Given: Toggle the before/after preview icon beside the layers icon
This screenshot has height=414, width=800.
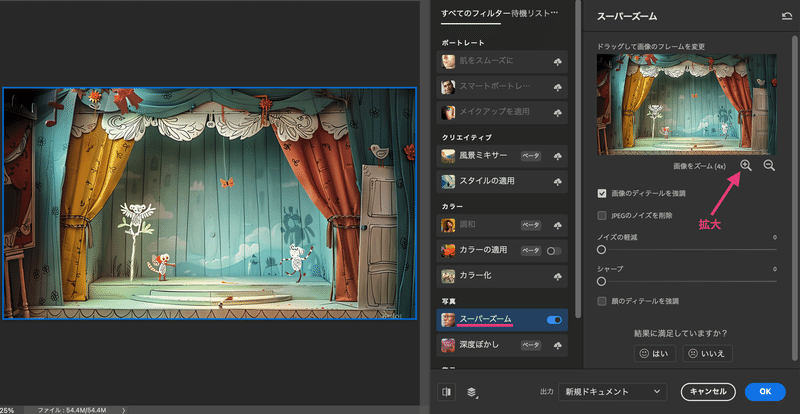Looking at the screenshot, I should click(447, 392).
